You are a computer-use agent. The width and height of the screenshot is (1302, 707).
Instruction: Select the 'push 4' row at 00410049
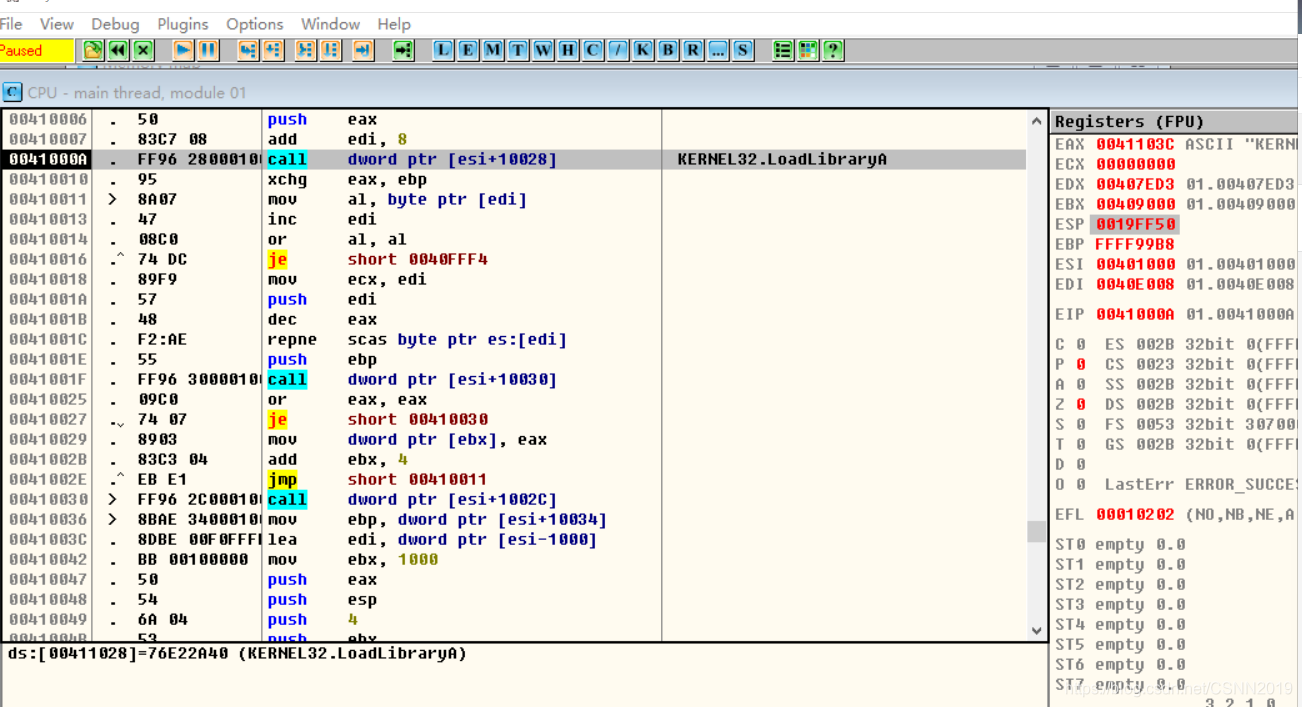point(514,619)
